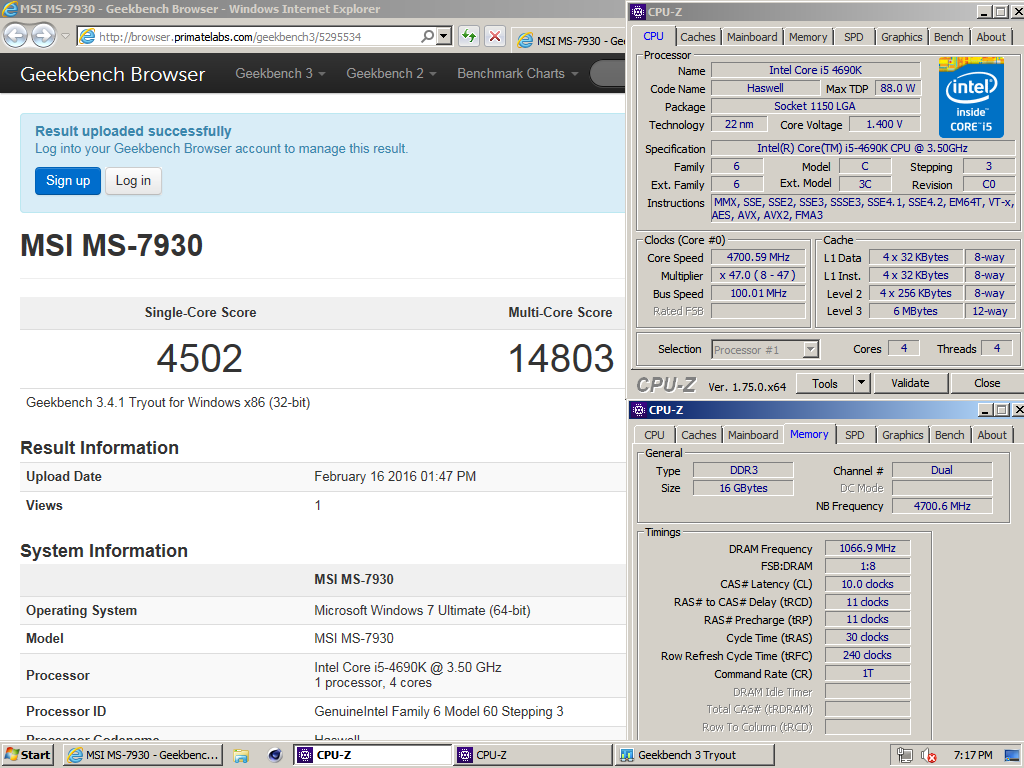Click the search magnifier in address bar
This screenshot has height=768, width=1024.
click(x=427, y=37)
